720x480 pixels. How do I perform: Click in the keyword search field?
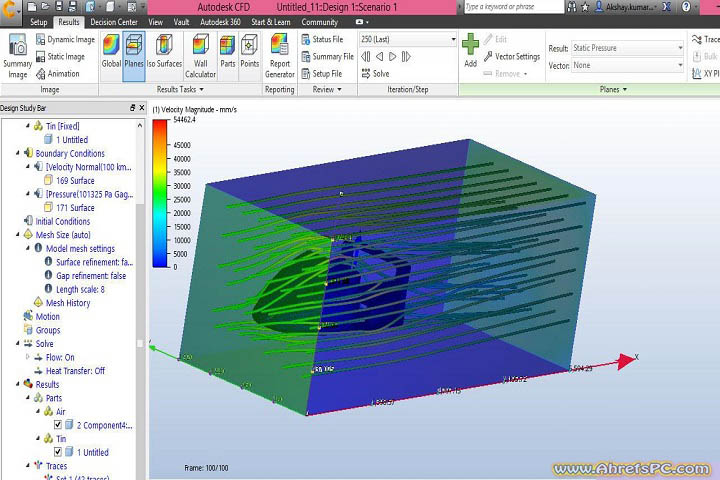point(513,7)
